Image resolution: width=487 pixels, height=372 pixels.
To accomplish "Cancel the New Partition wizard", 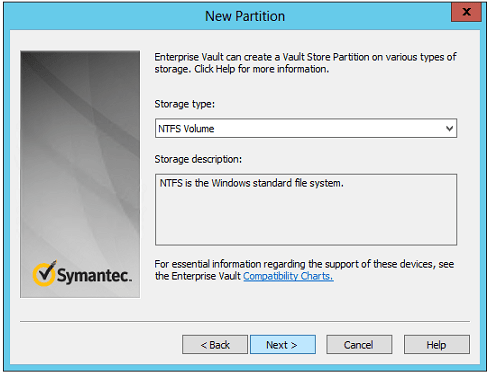I will point(359,345).
